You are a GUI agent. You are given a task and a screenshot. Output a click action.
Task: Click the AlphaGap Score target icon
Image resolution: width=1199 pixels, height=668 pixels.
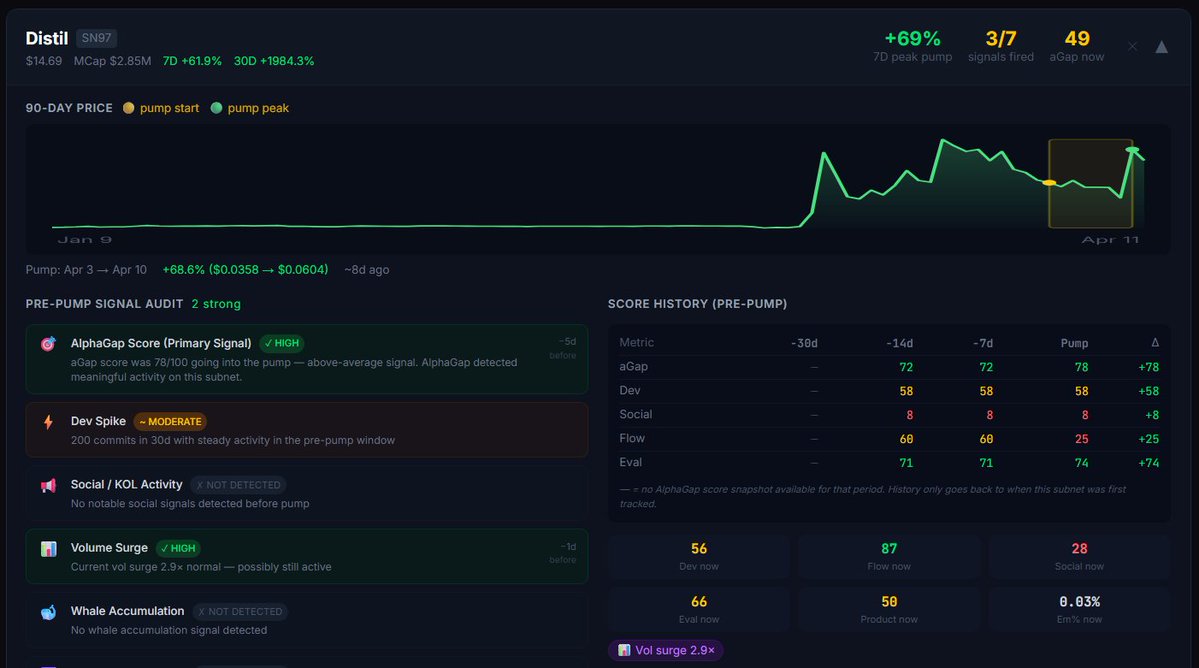tap(48, 344)
